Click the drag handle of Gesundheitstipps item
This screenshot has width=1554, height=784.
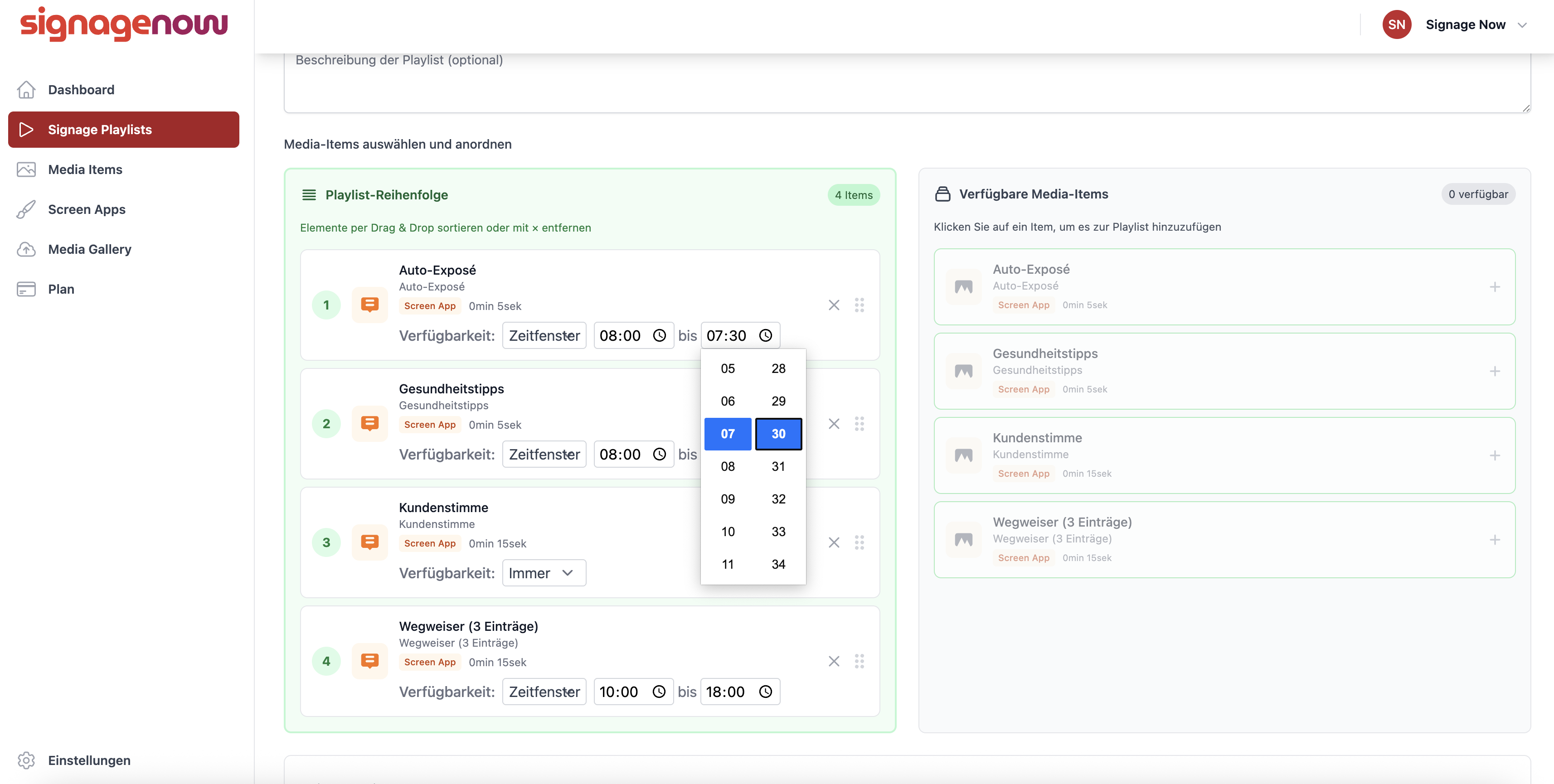pos(859,424)
